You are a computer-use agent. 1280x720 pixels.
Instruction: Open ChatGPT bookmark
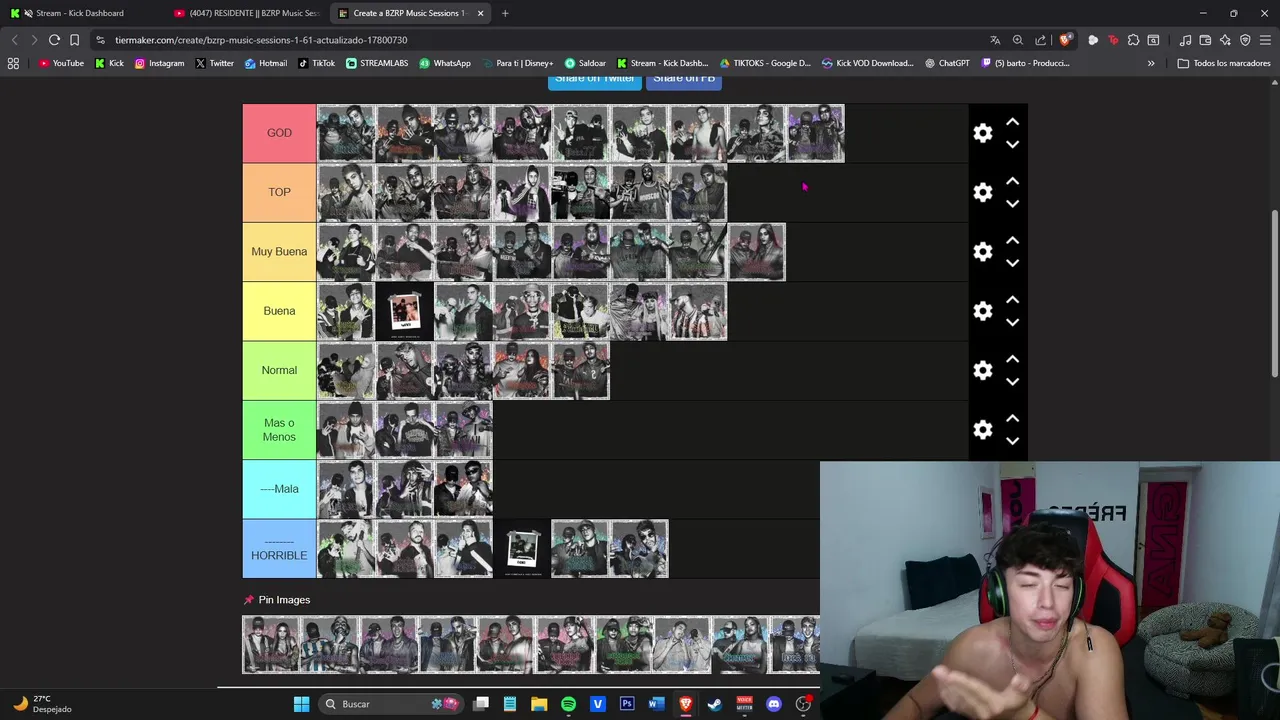947,63
